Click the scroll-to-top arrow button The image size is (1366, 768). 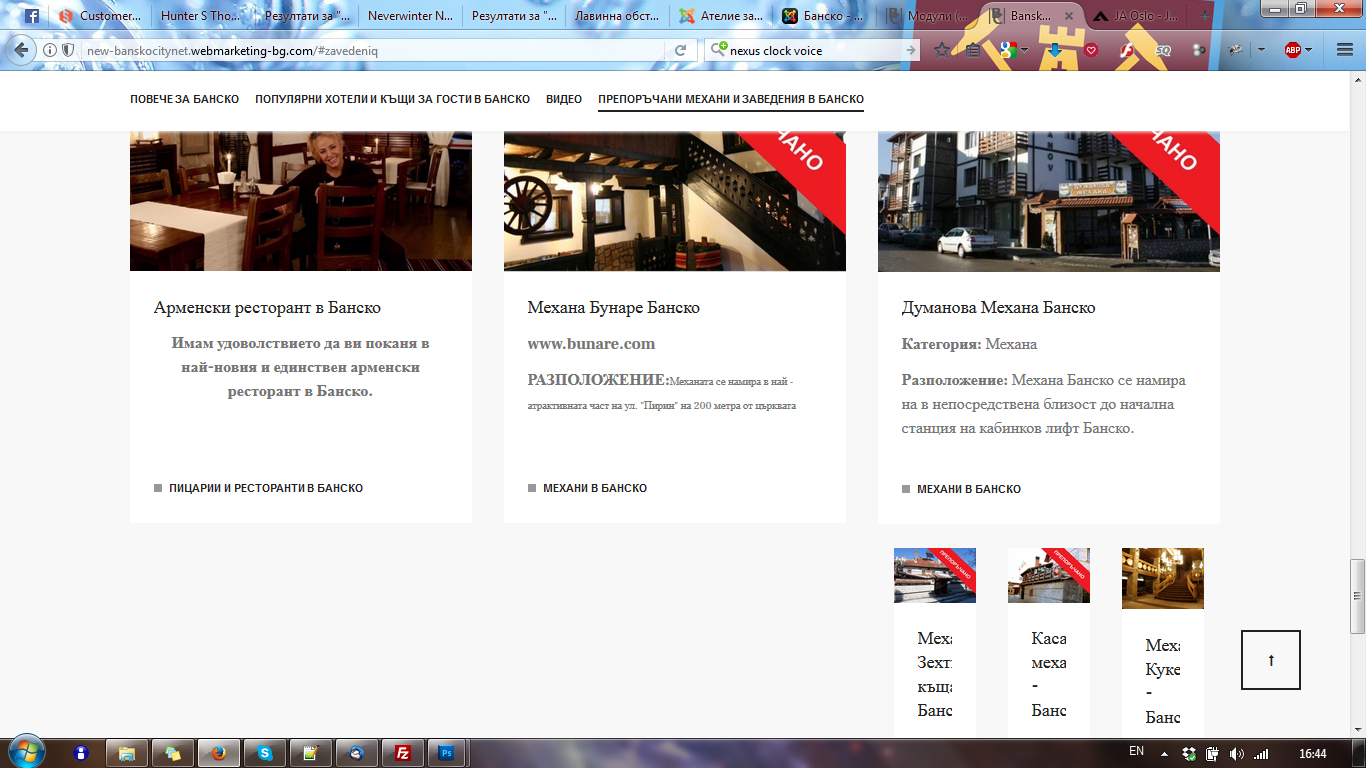click(1271, 660)
